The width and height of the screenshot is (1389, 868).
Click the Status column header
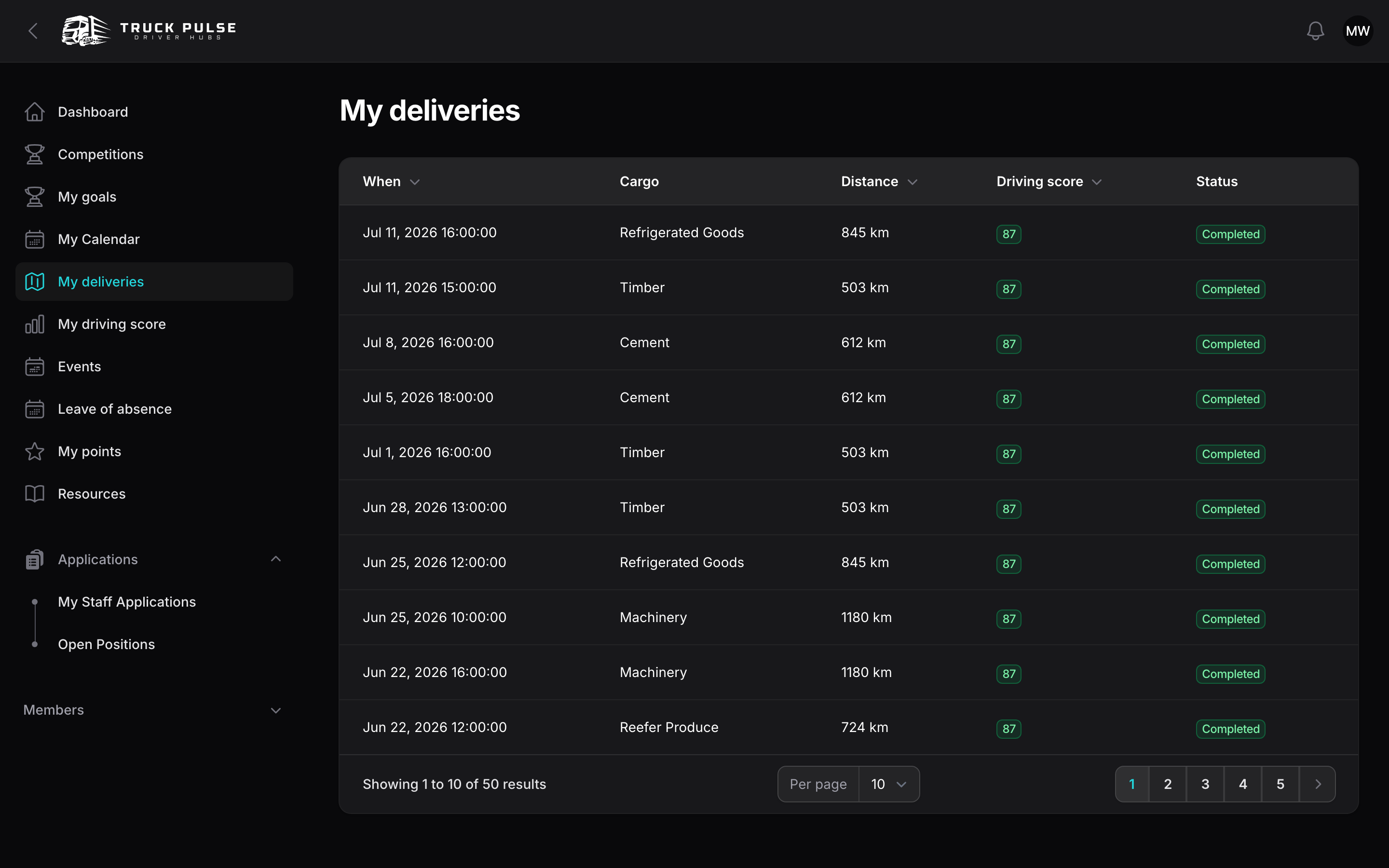click(1217, 182)
